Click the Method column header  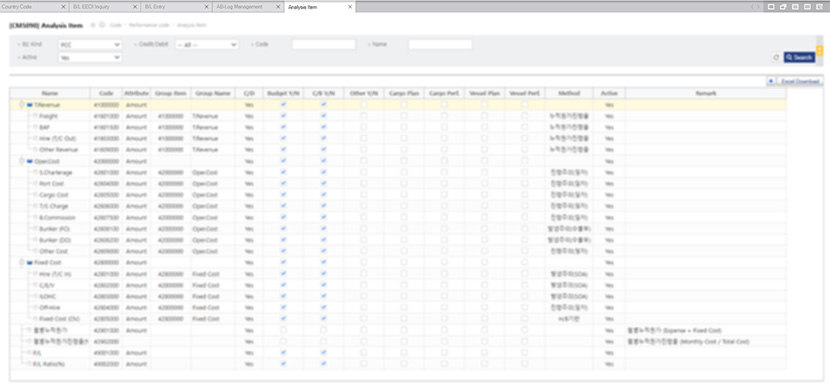tap(569, 93)
